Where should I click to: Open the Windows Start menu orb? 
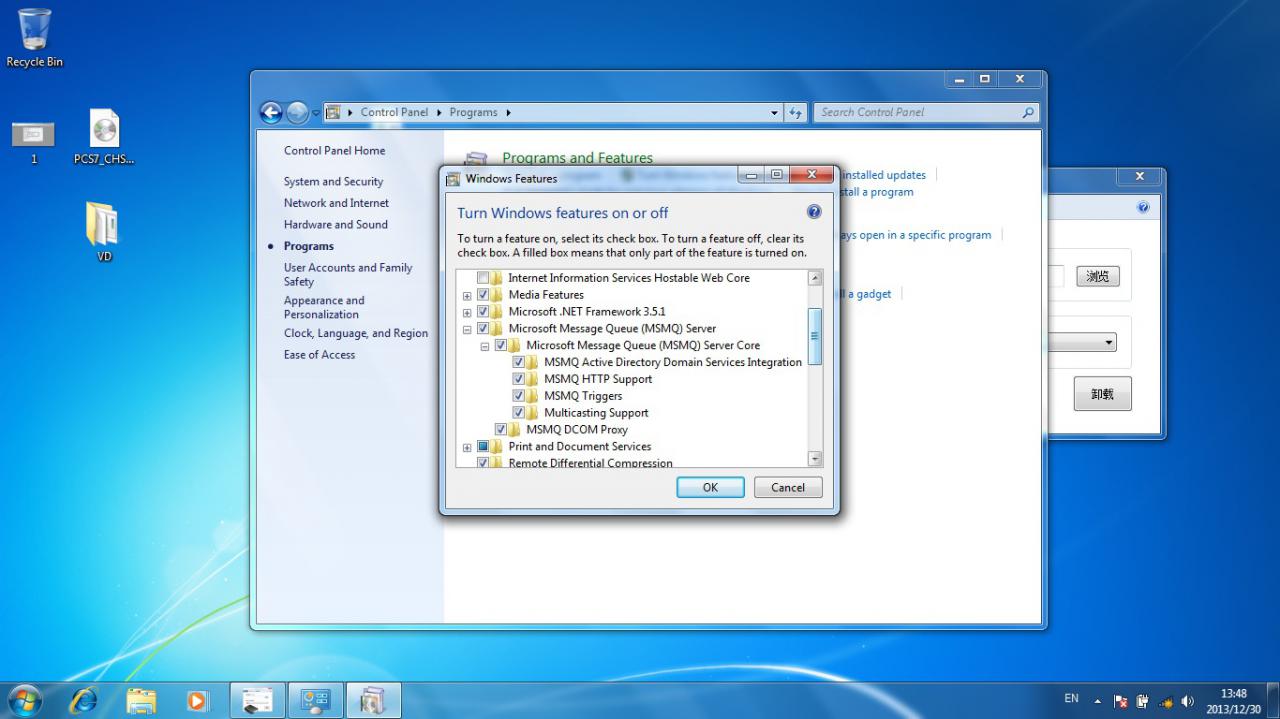[25, 700]
